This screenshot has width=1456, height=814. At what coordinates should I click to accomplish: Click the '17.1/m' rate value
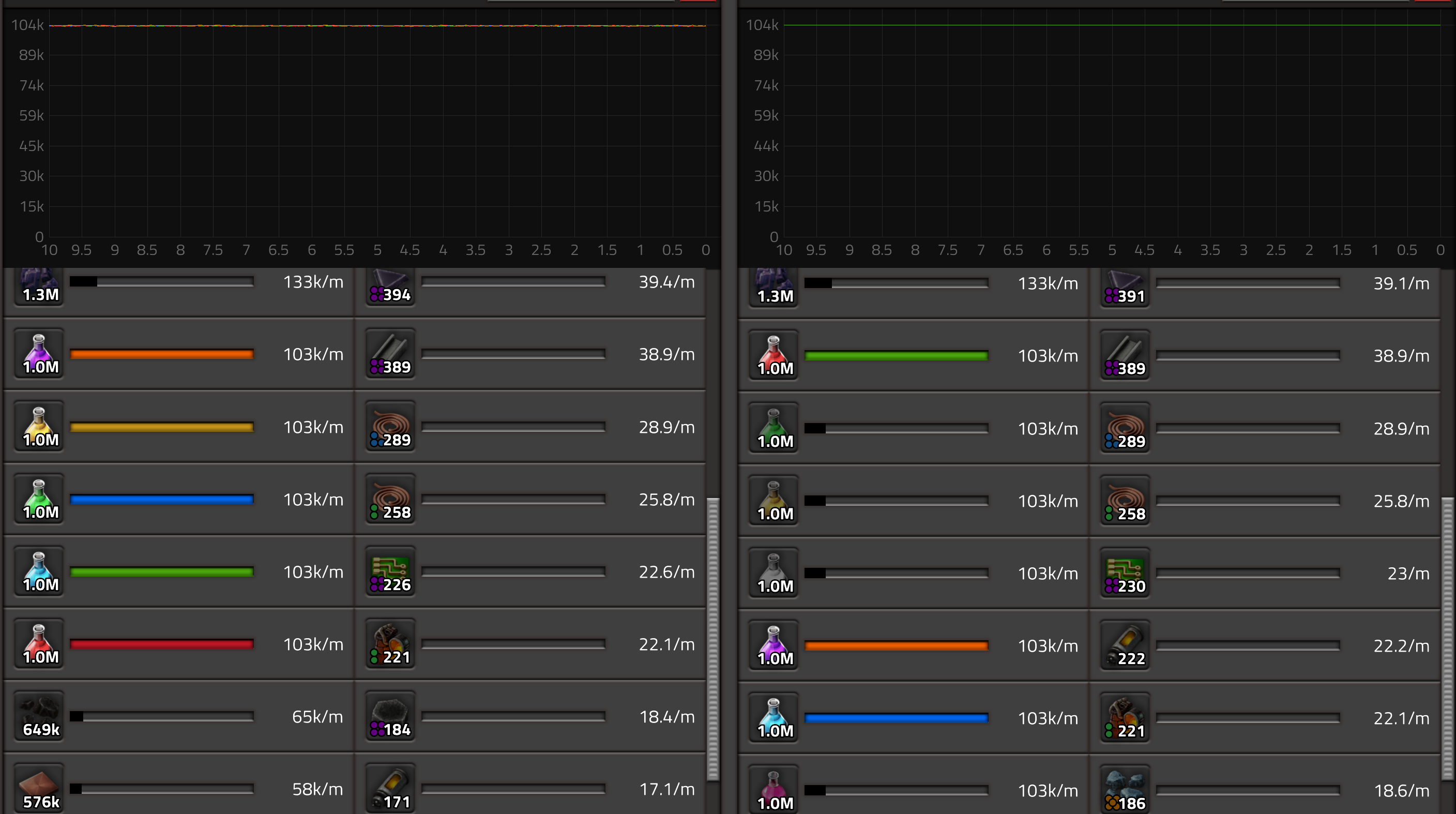point(666,789)
